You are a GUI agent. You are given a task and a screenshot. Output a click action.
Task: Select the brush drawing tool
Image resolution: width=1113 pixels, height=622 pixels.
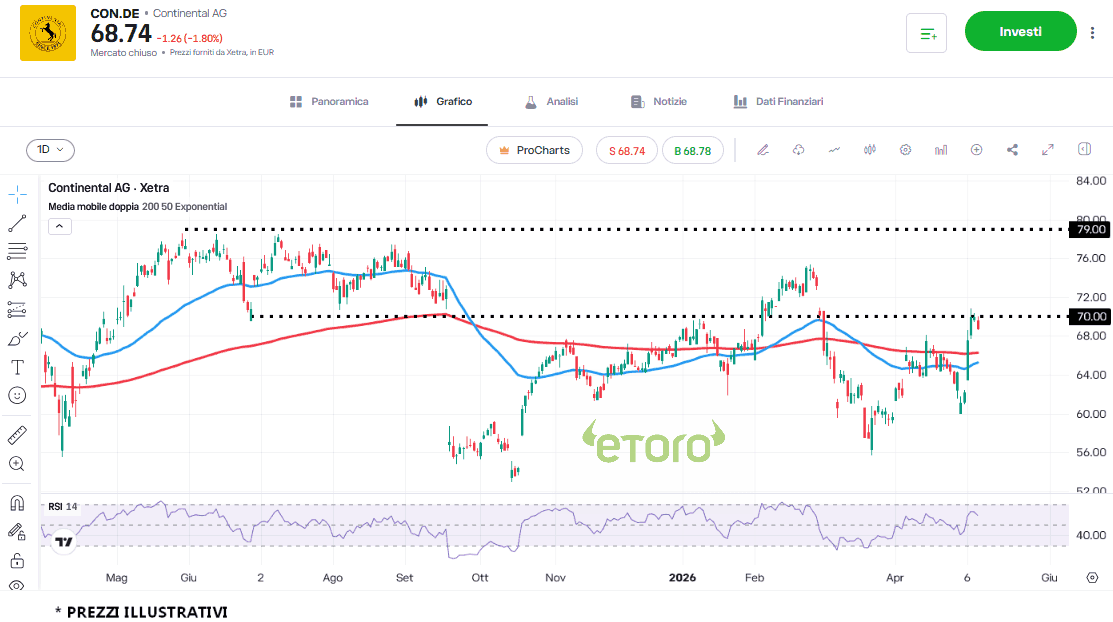pos(18,338)
